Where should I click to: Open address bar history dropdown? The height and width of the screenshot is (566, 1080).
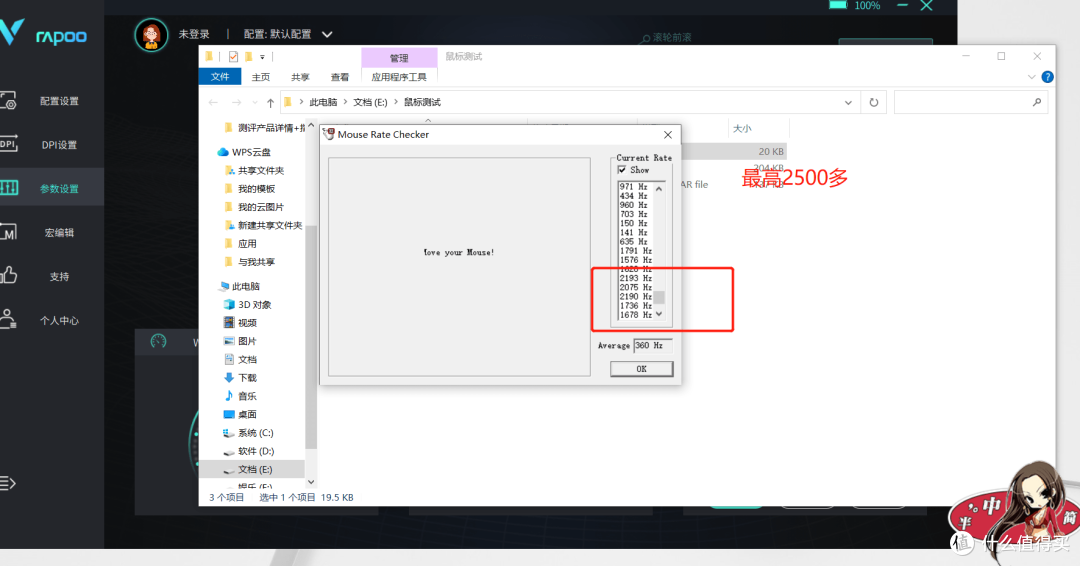coord(848,103)
